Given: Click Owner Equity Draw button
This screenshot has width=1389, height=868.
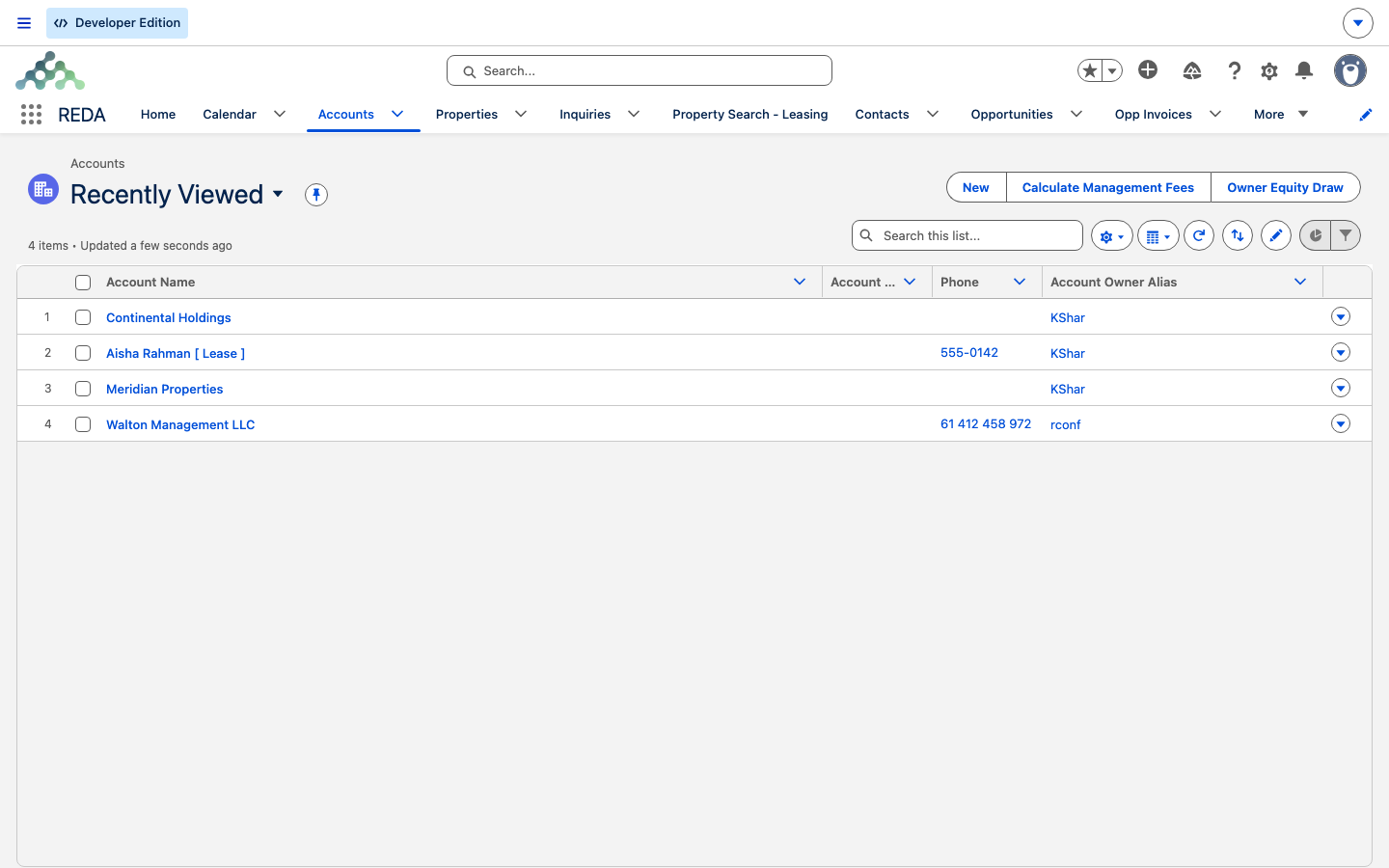Looking at the screenshot, I should [1285, 187].
